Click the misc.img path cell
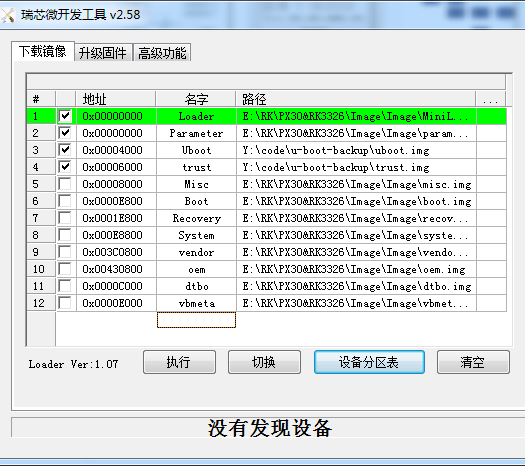 click(356, 184)
